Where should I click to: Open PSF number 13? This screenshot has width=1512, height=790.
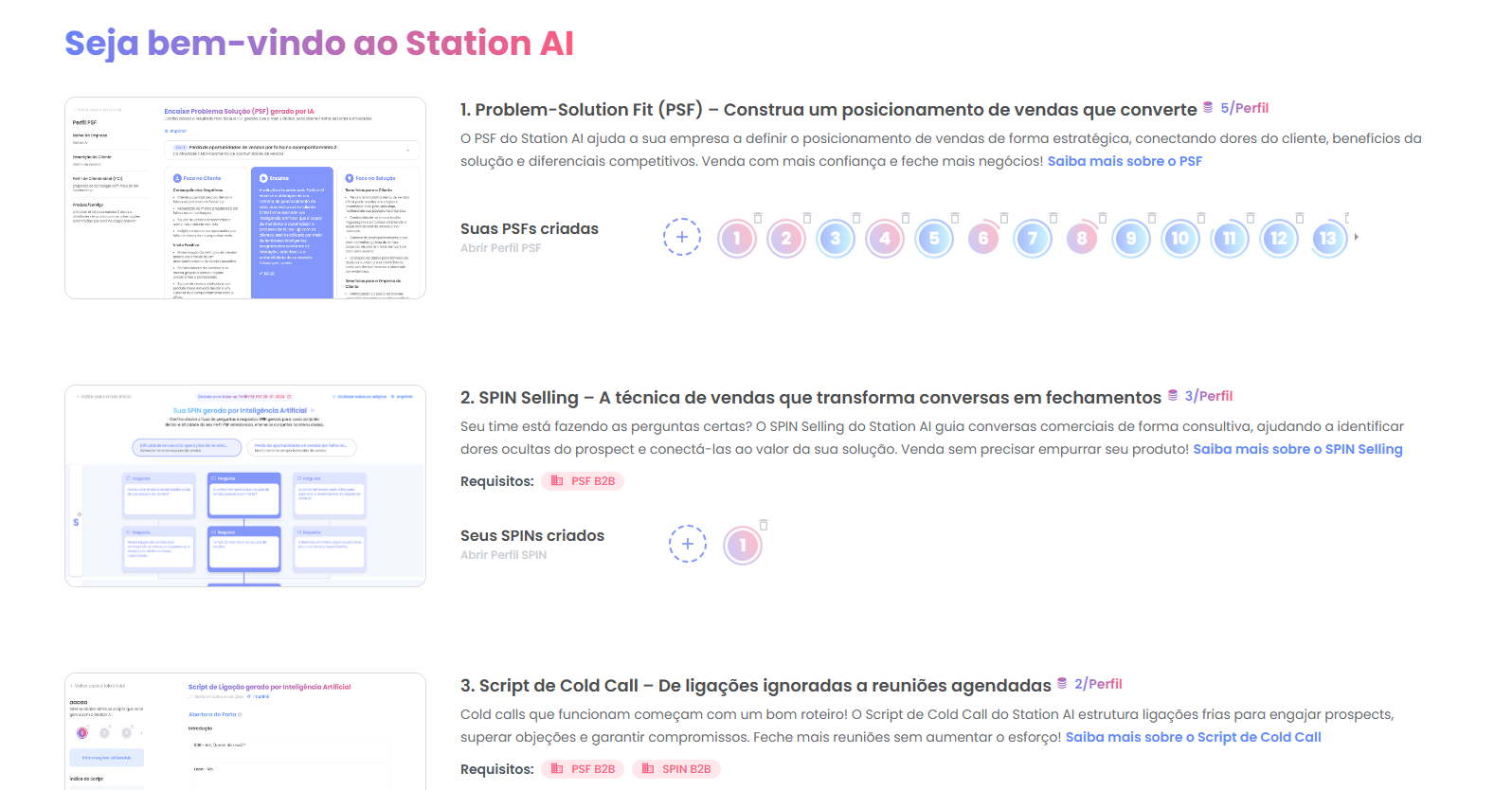pos(1328,239)
